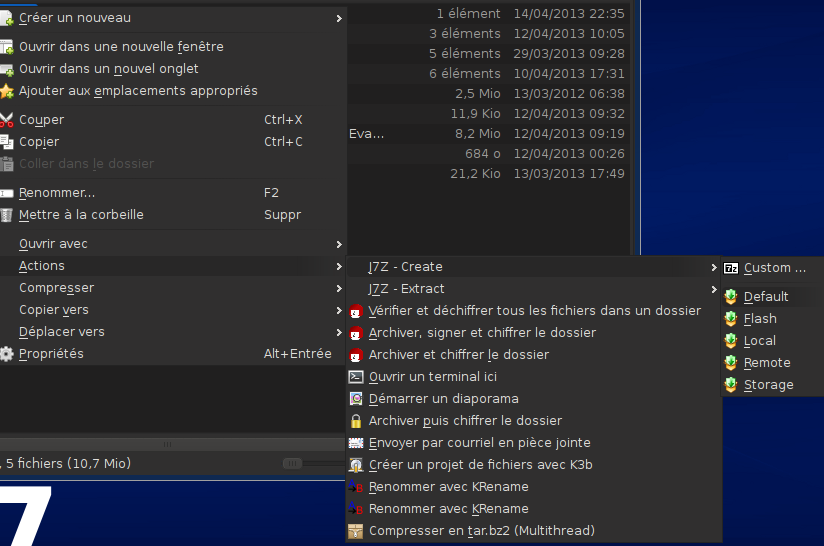Click the Créer un nouveau document icon
The image size is (824, 546).
6,18
